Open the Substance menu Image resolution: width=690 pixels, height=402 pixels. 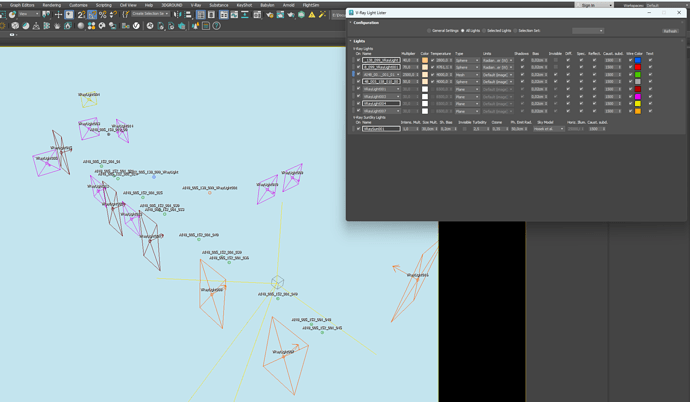(219, 5)
